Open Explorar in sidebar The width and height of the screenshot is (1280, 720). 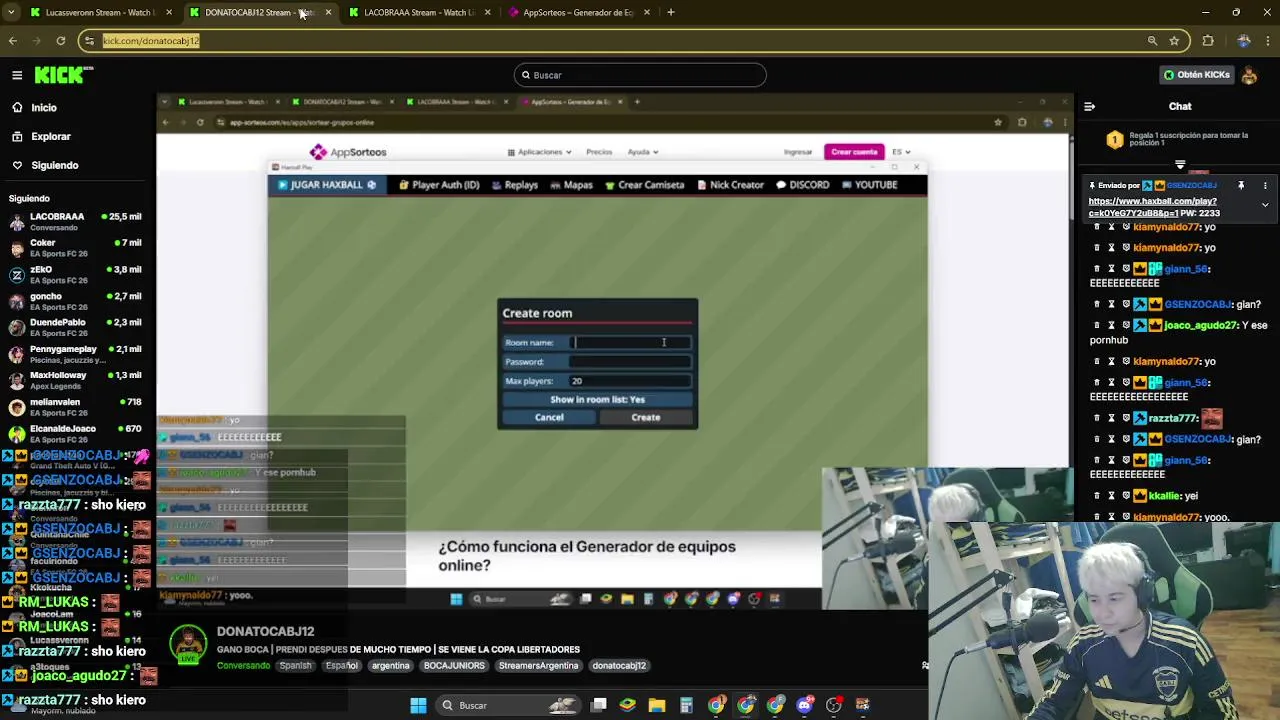click(51, 136)
